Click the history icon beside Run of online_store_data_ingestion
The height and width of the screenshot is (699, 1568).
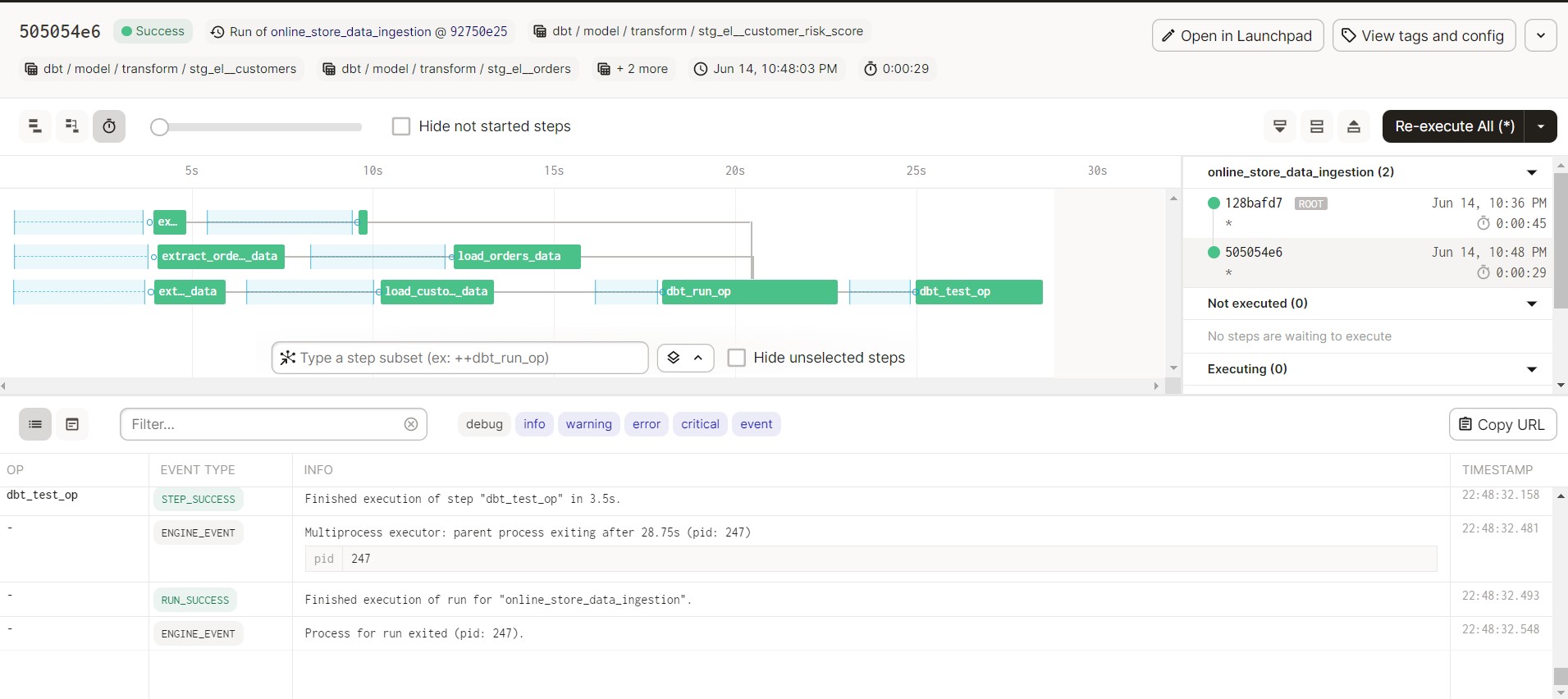(x=217, y=32)
